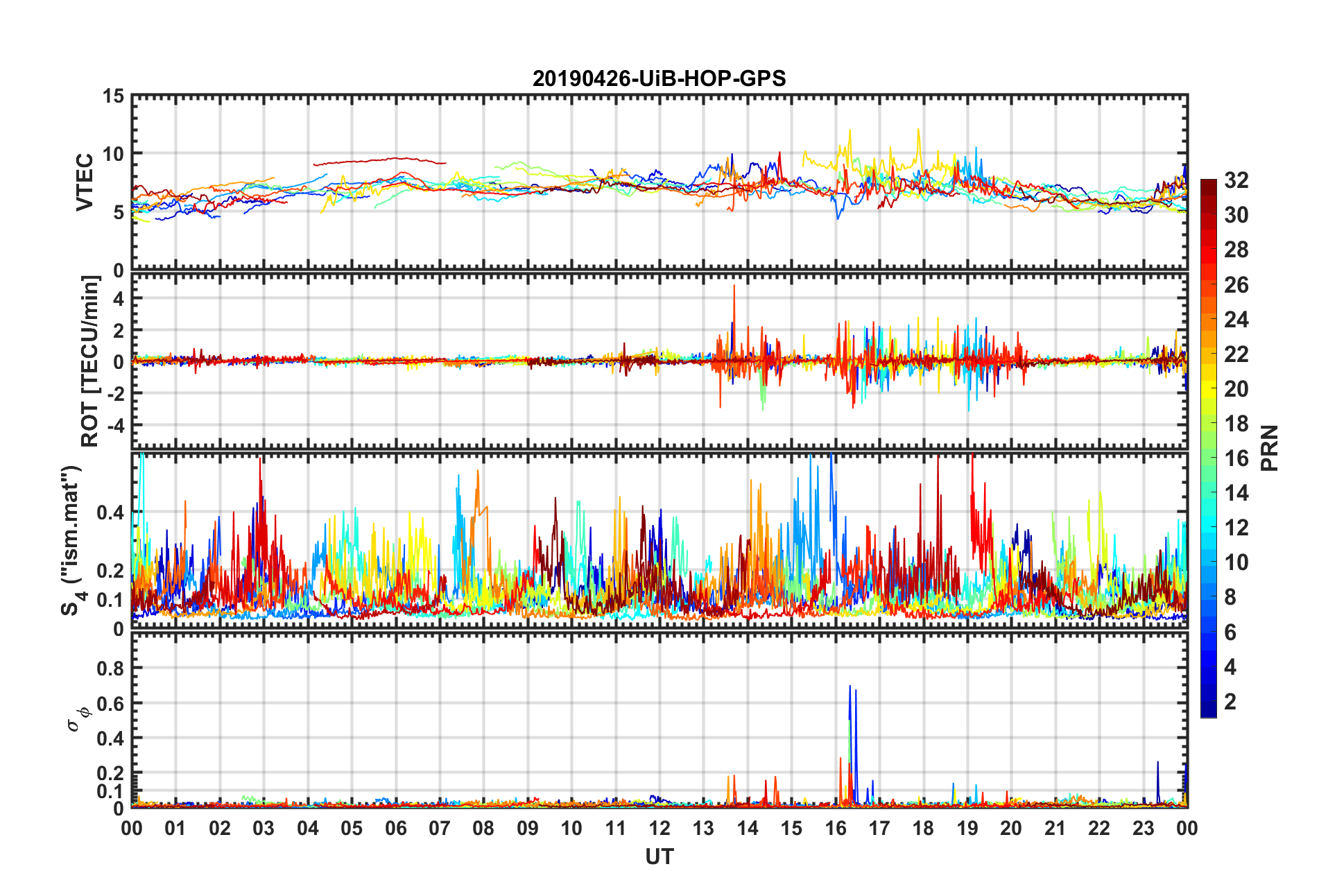Screen dimensions: 1319x896
Task: Select the ROT [TECU/min] axis label
Action: pyautogui.click(x=90, y=361)
